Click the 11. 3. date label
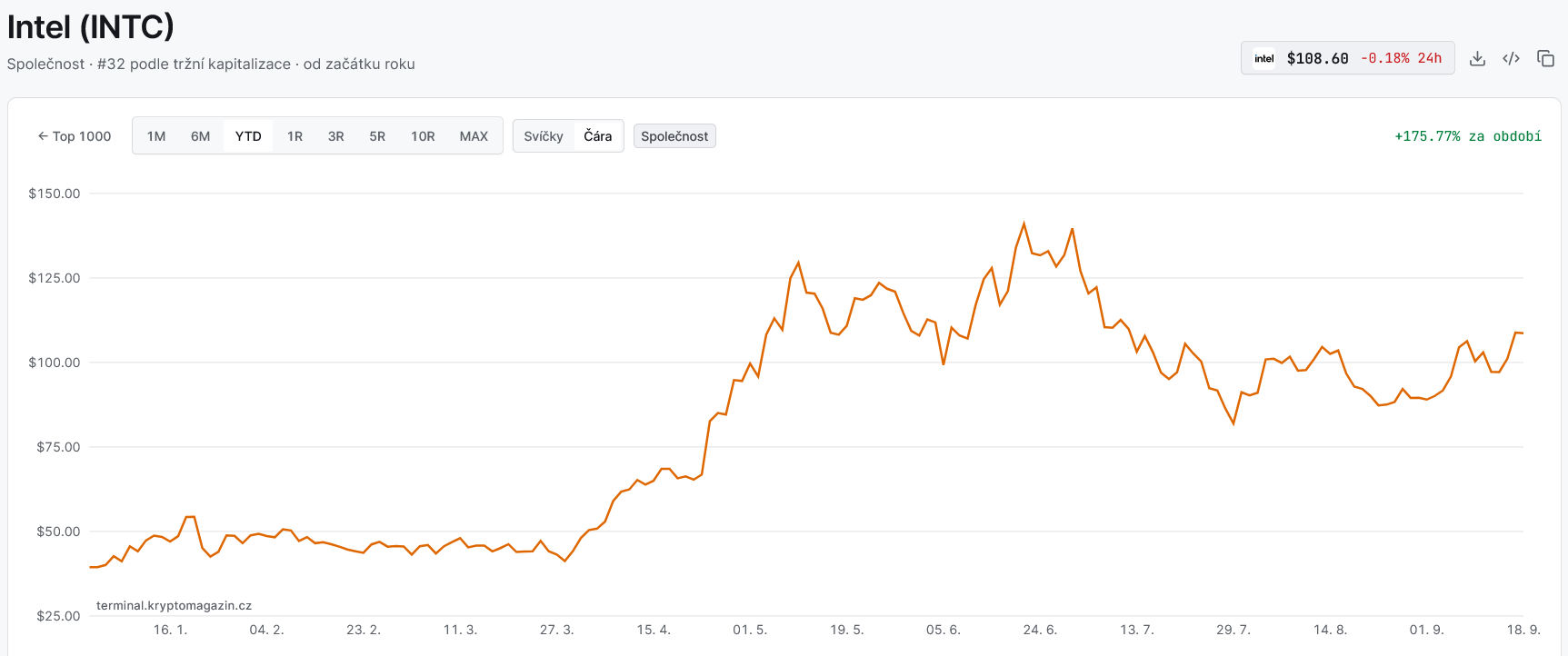 [x=460, y=630]
